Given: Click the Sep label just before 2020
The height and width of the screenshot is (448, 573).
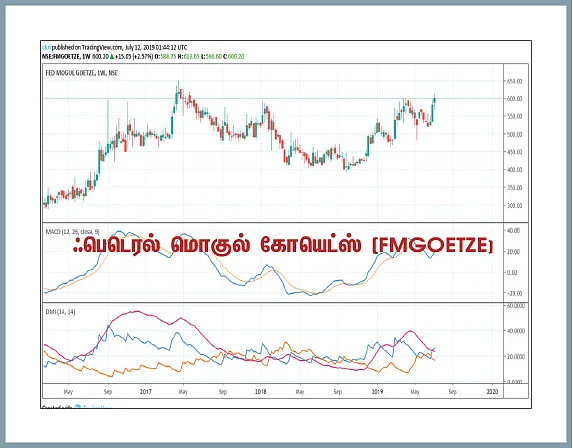Looking at the screenshot, I should (x=452, y=392).
